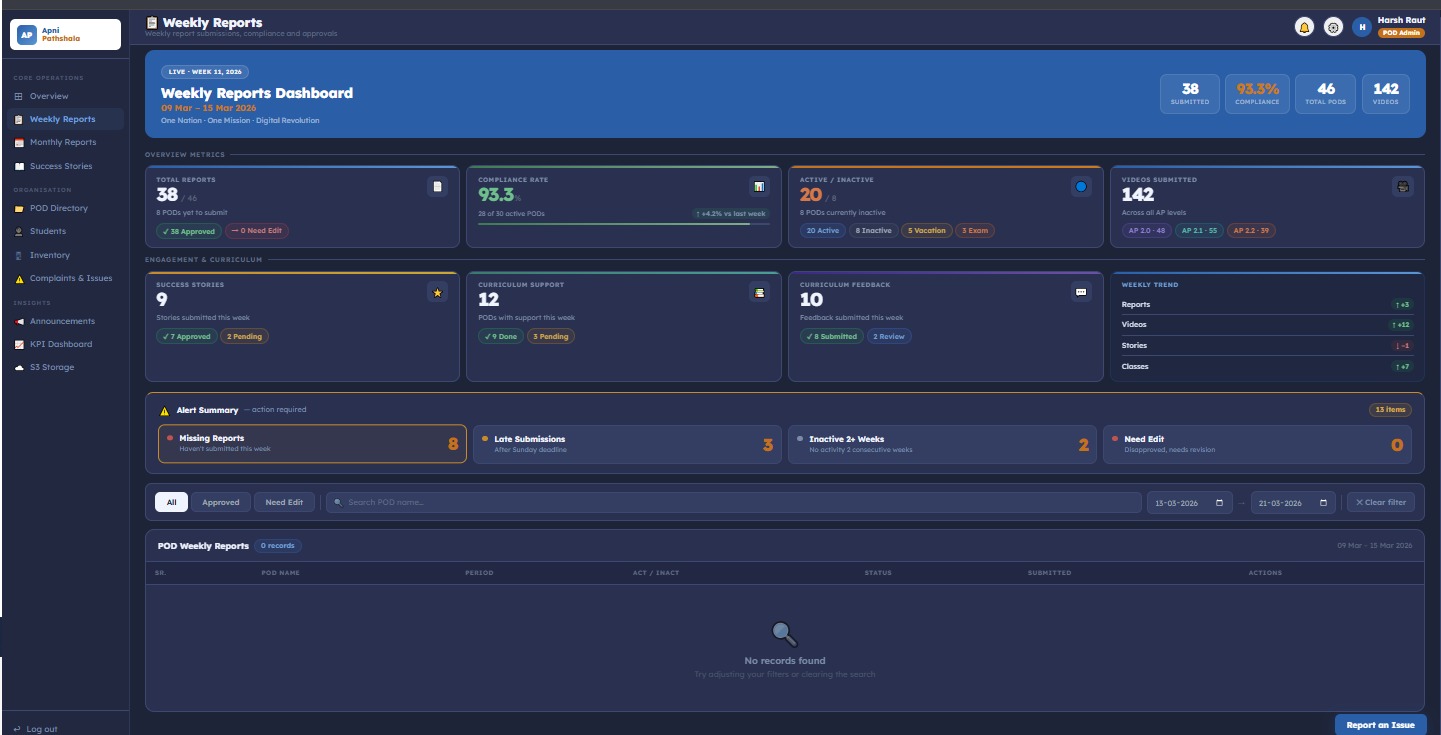The image size is (1441, 735).
Task: Click the settings gear in the header
Action: tap(1333, 27)
